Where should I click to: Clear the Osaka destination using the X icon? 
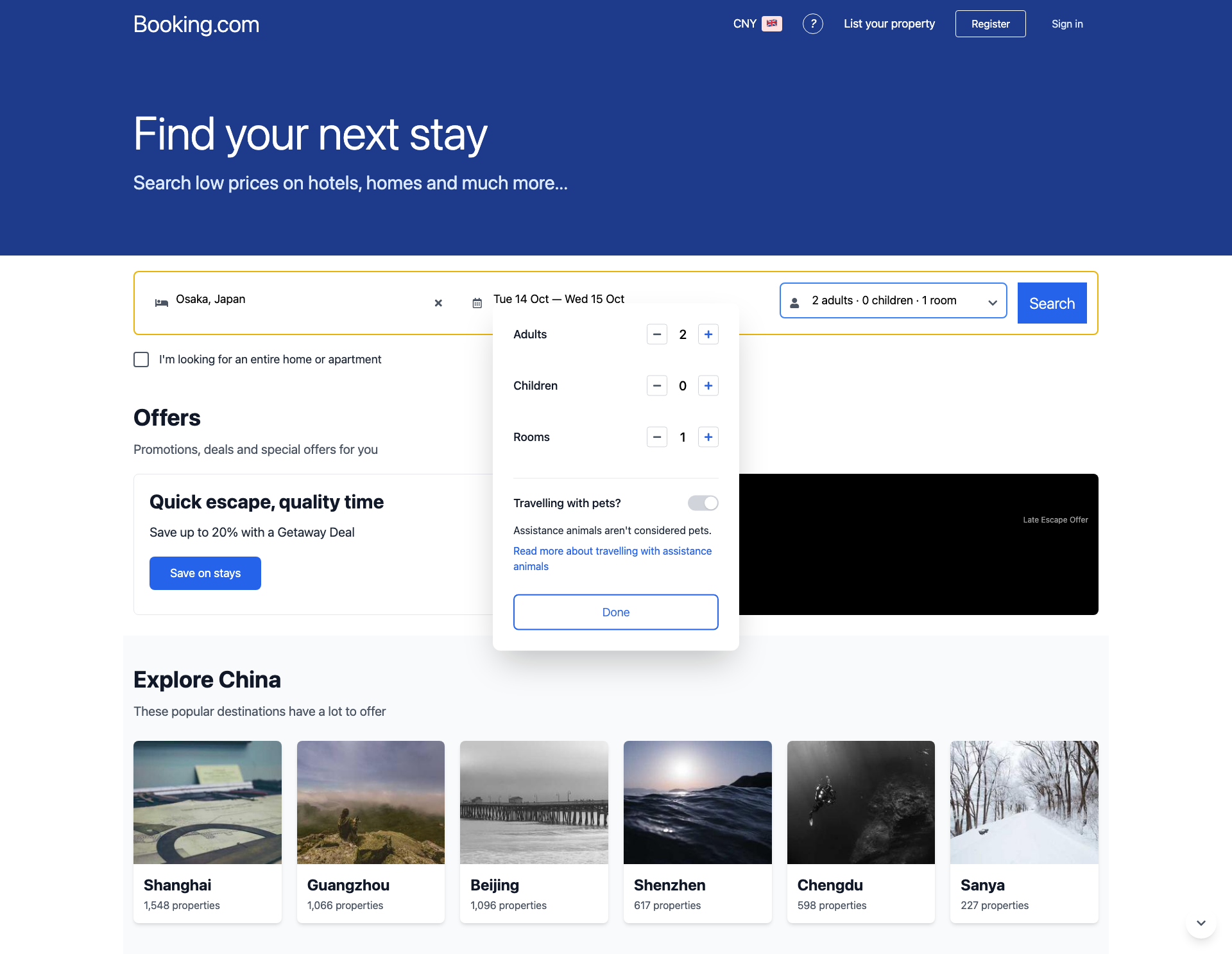click(438, 303)
